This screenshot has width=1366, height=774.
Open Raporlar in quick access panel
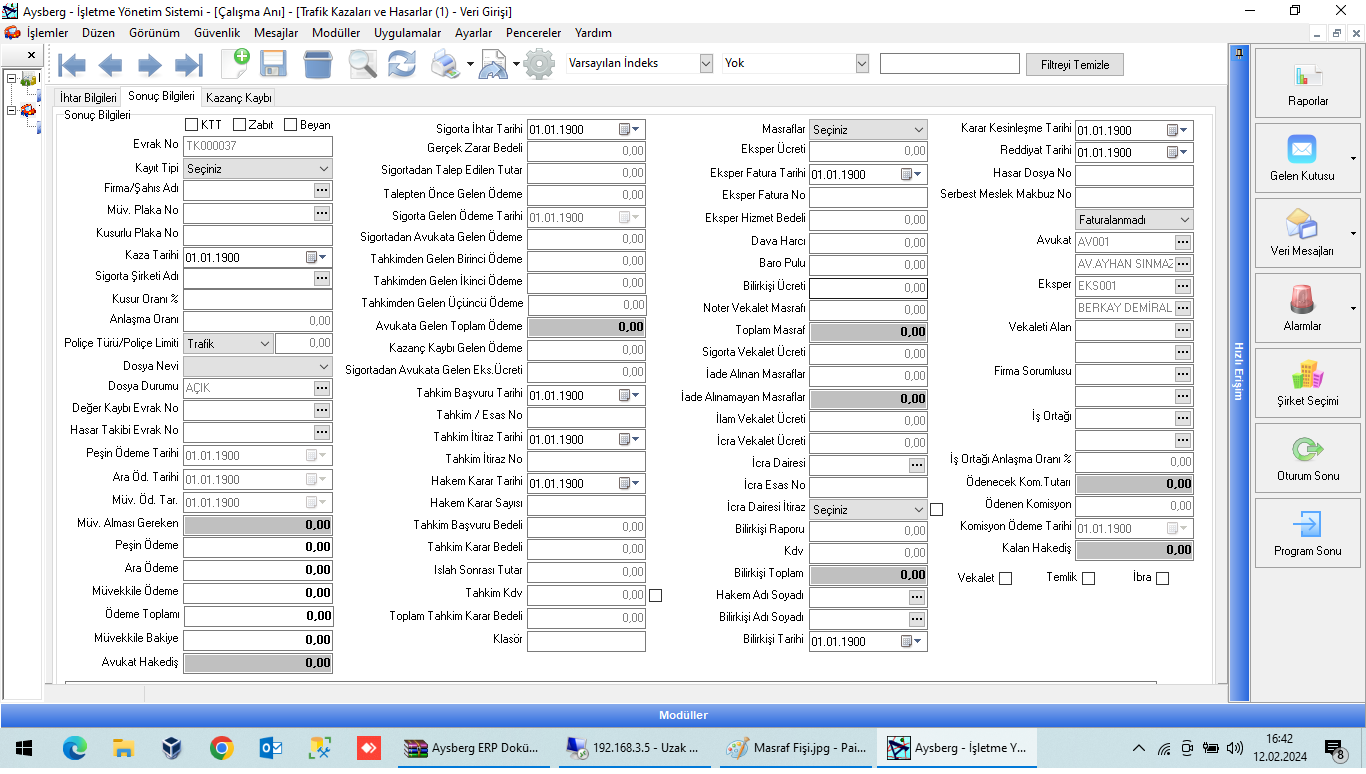1307,83
